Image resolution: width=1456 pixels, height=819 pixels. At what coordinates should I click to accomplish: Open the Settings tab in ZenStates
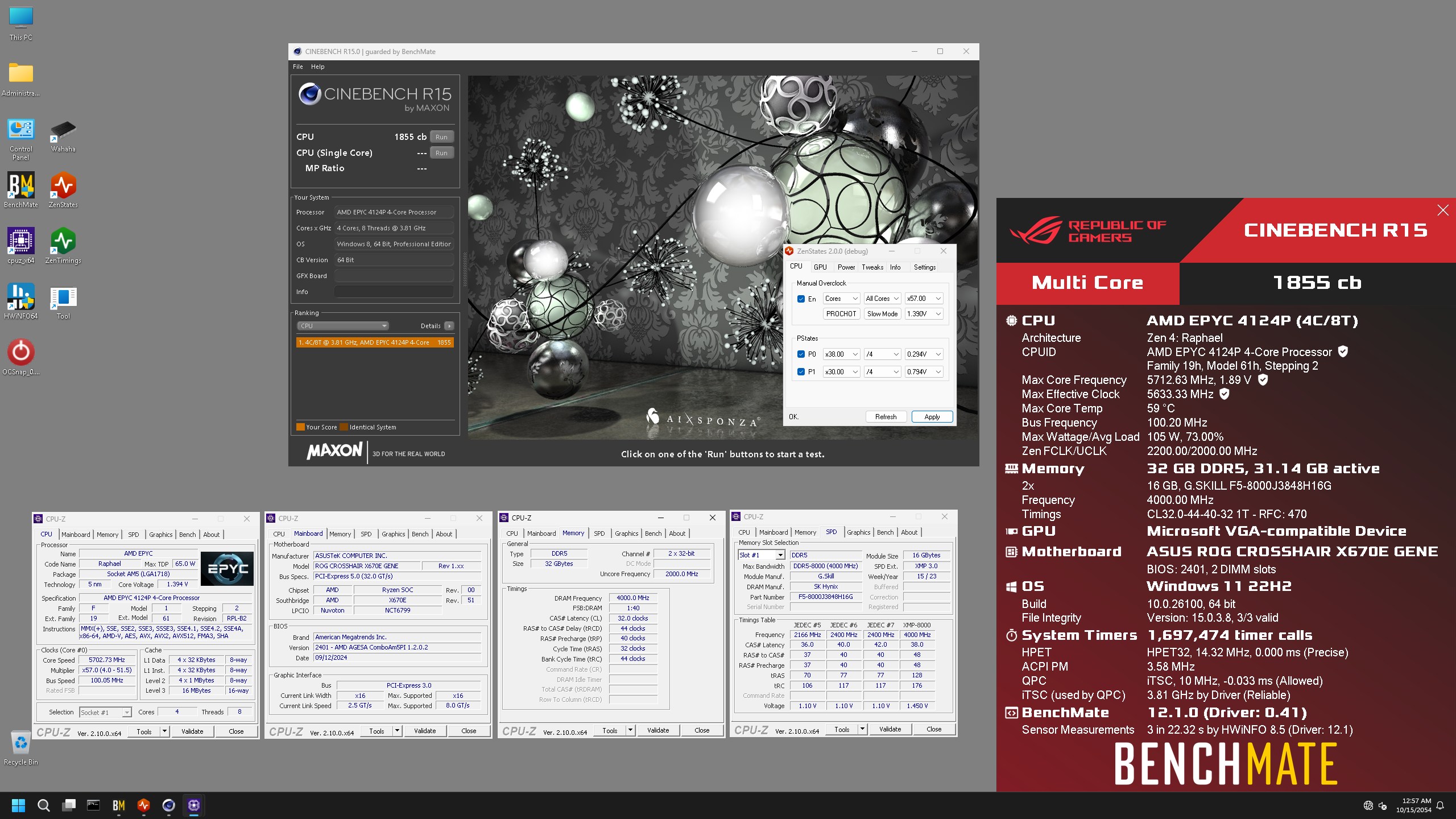pos(925,267)
